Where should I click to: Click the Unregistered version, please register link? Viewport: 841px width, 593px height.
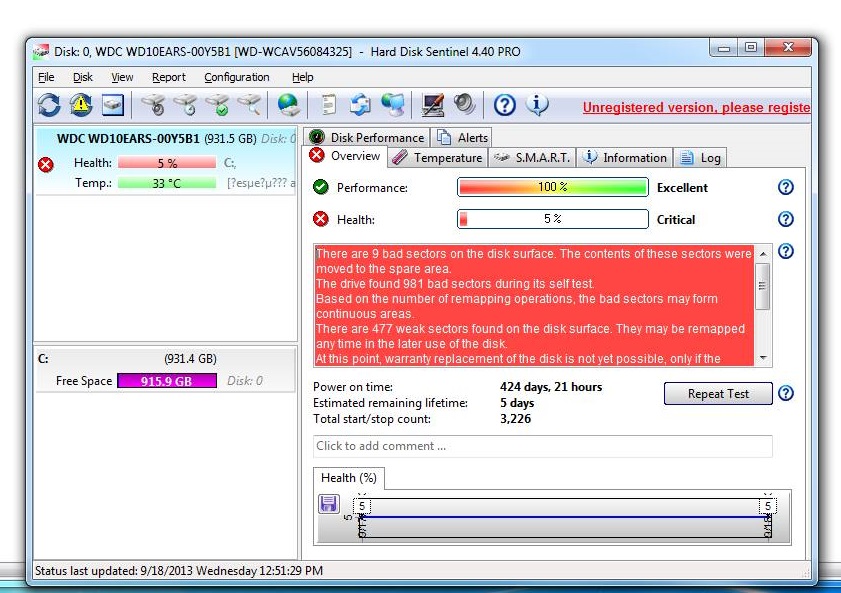coord(696,107)
